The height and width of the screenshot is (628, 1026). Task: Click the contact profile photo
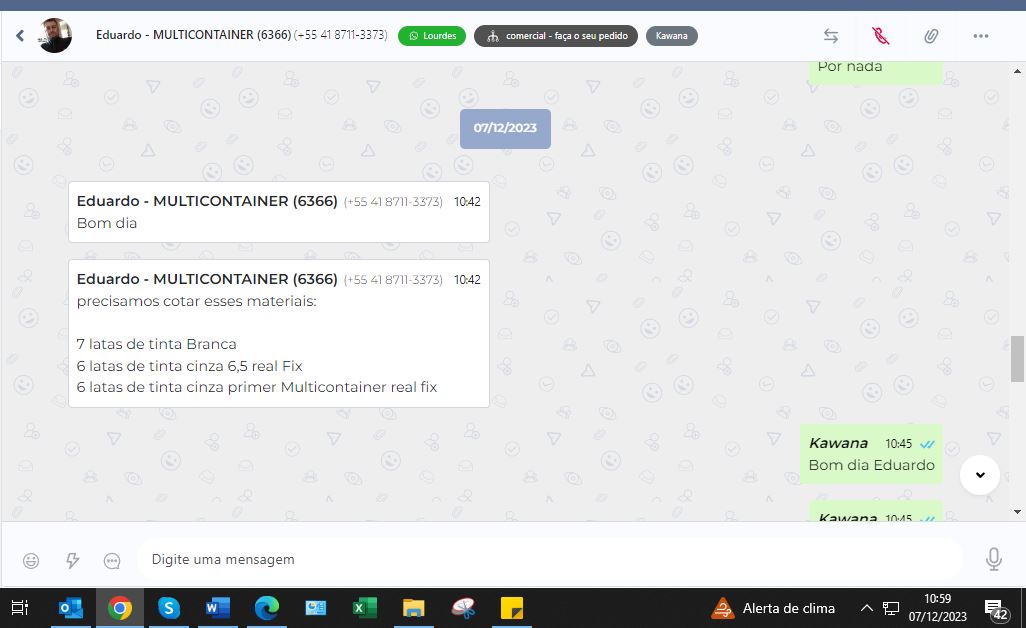[55, 36]
